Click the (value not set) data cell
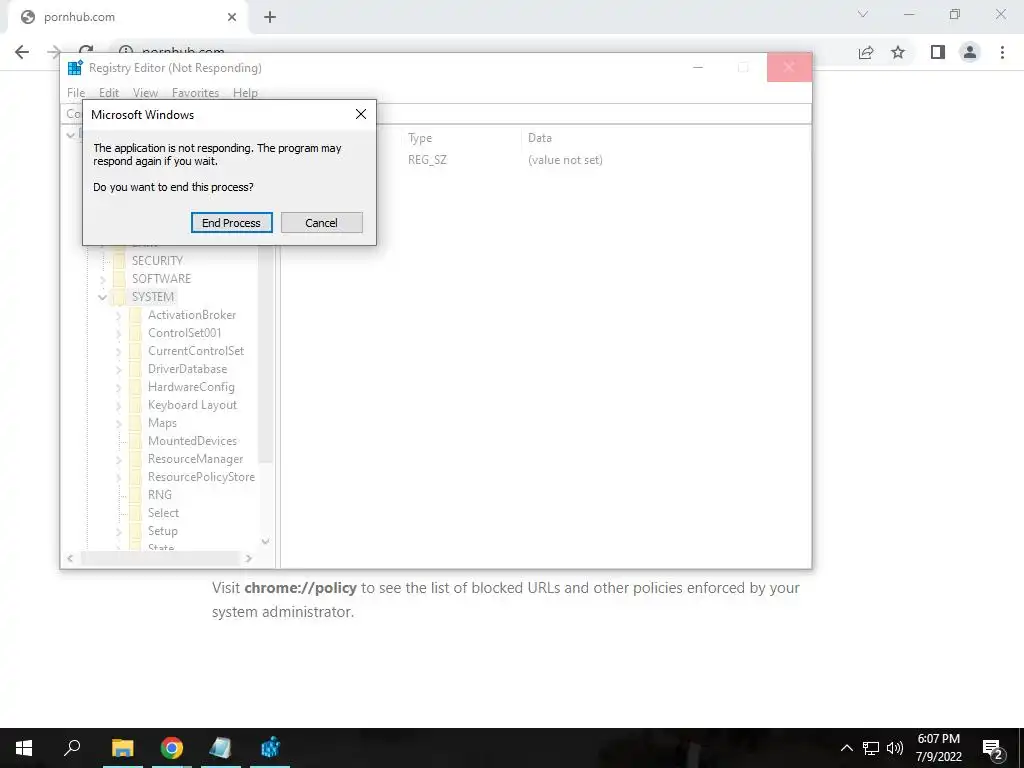 [565, 160]
